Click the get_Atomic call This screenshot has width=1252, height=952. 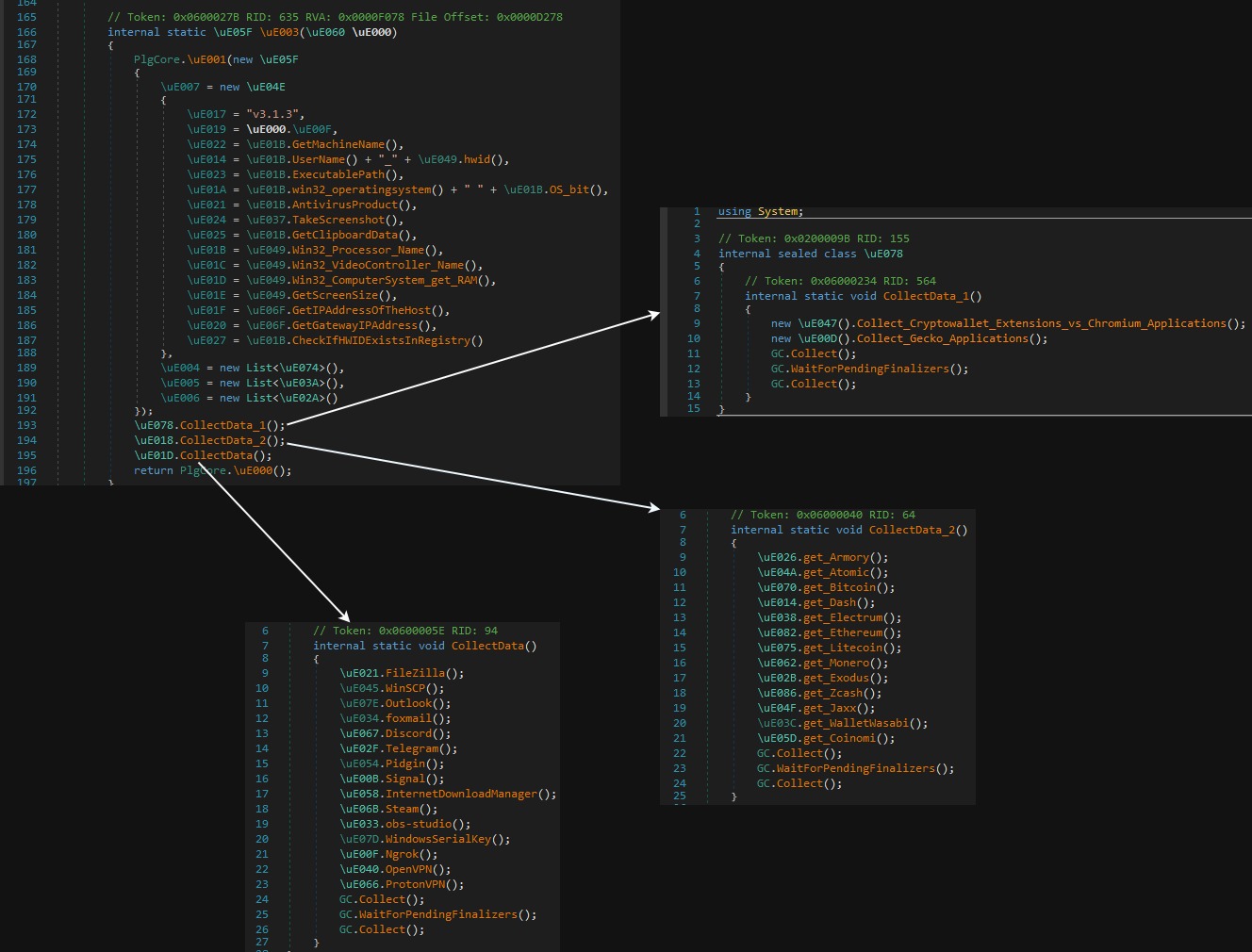point(836,572)
